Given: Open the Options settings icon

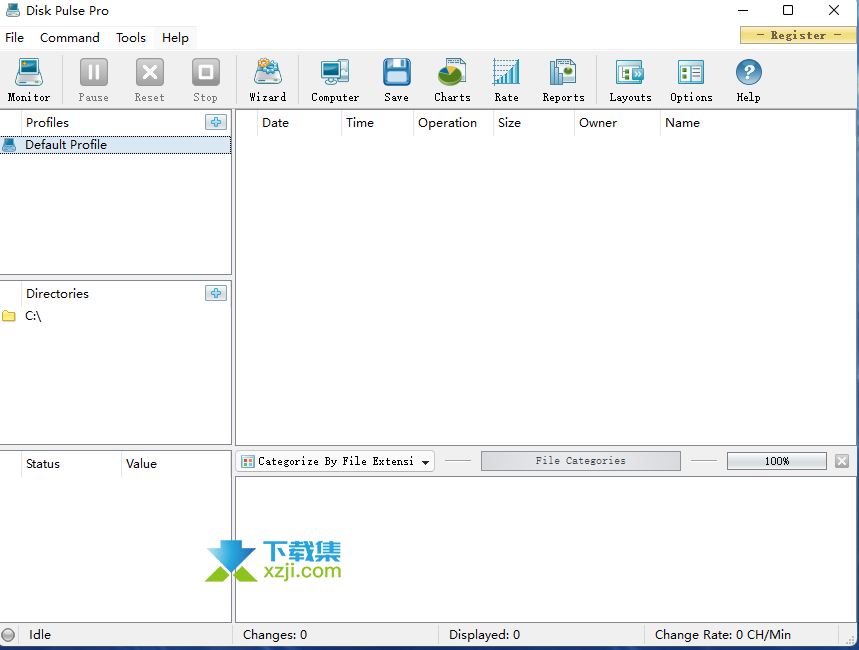Looking at the screenshot, I should pyautogui.click(x=691, y=79).
